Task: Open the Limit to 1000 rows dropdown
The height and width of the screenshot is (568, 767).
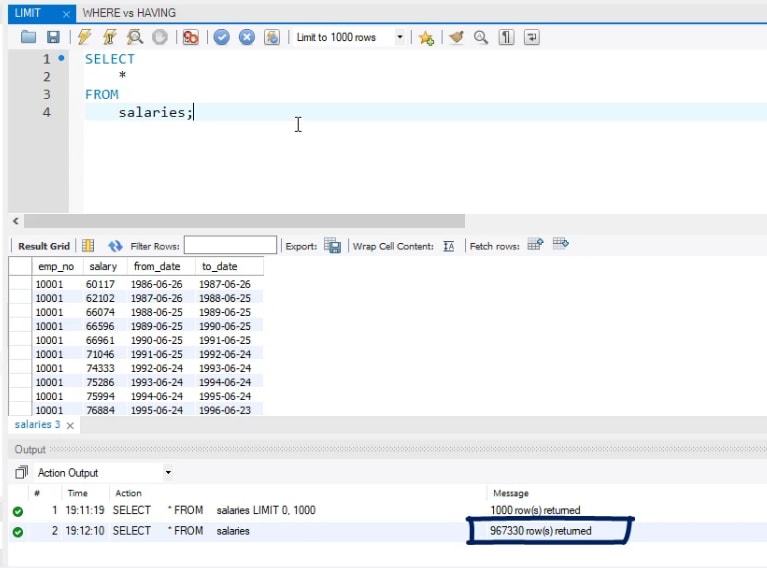Action: coord(400,37)
